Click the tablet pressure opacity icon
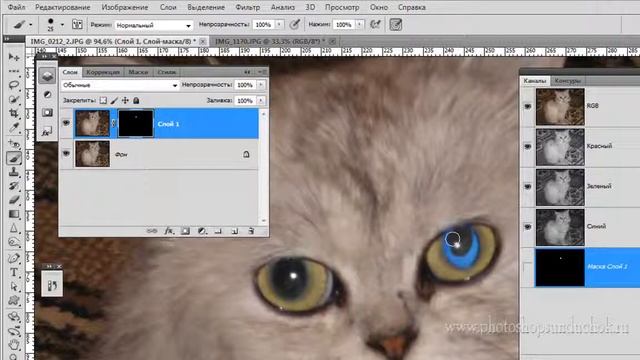640x360 pixels. (x=295, y=24)
